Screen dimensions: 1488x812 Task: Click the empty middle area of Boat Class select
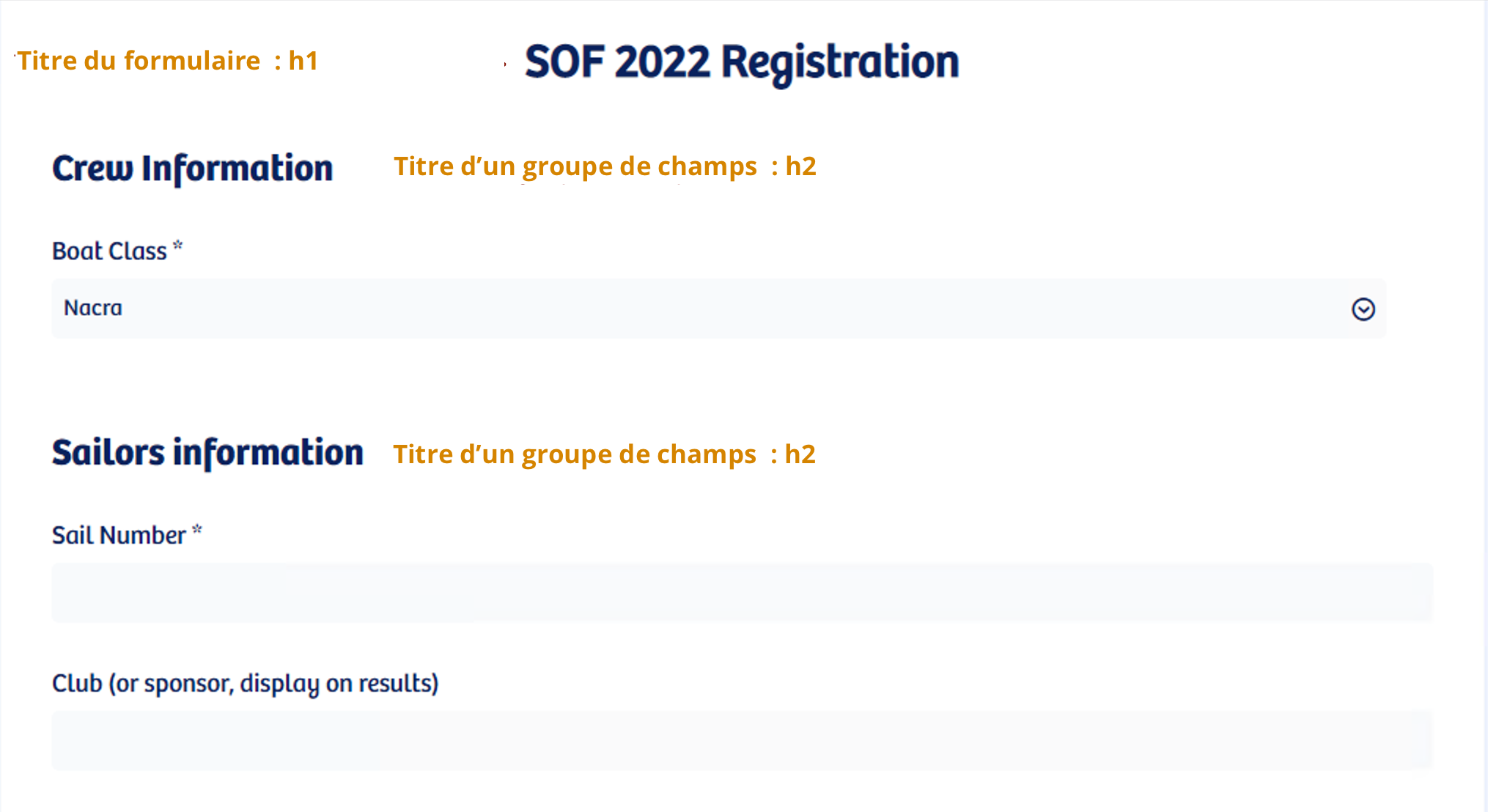coord(718,309)
